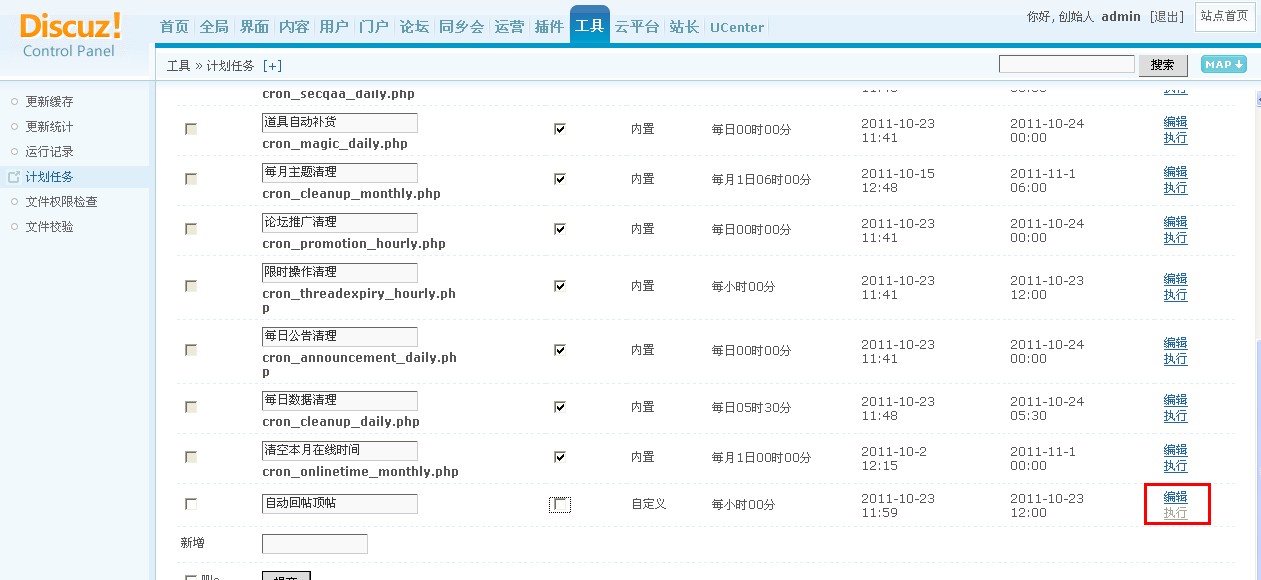Open the 界面 menu tab
This screenshot has height=580, width=1261.
coord(254,27)
